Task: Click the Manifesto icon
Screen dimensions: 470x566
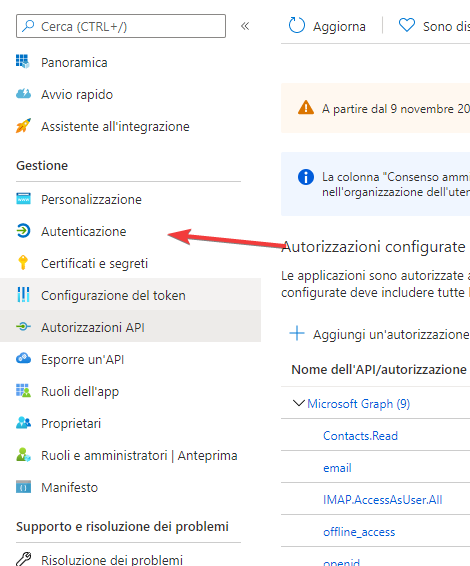Action: (x=23, y=487)
